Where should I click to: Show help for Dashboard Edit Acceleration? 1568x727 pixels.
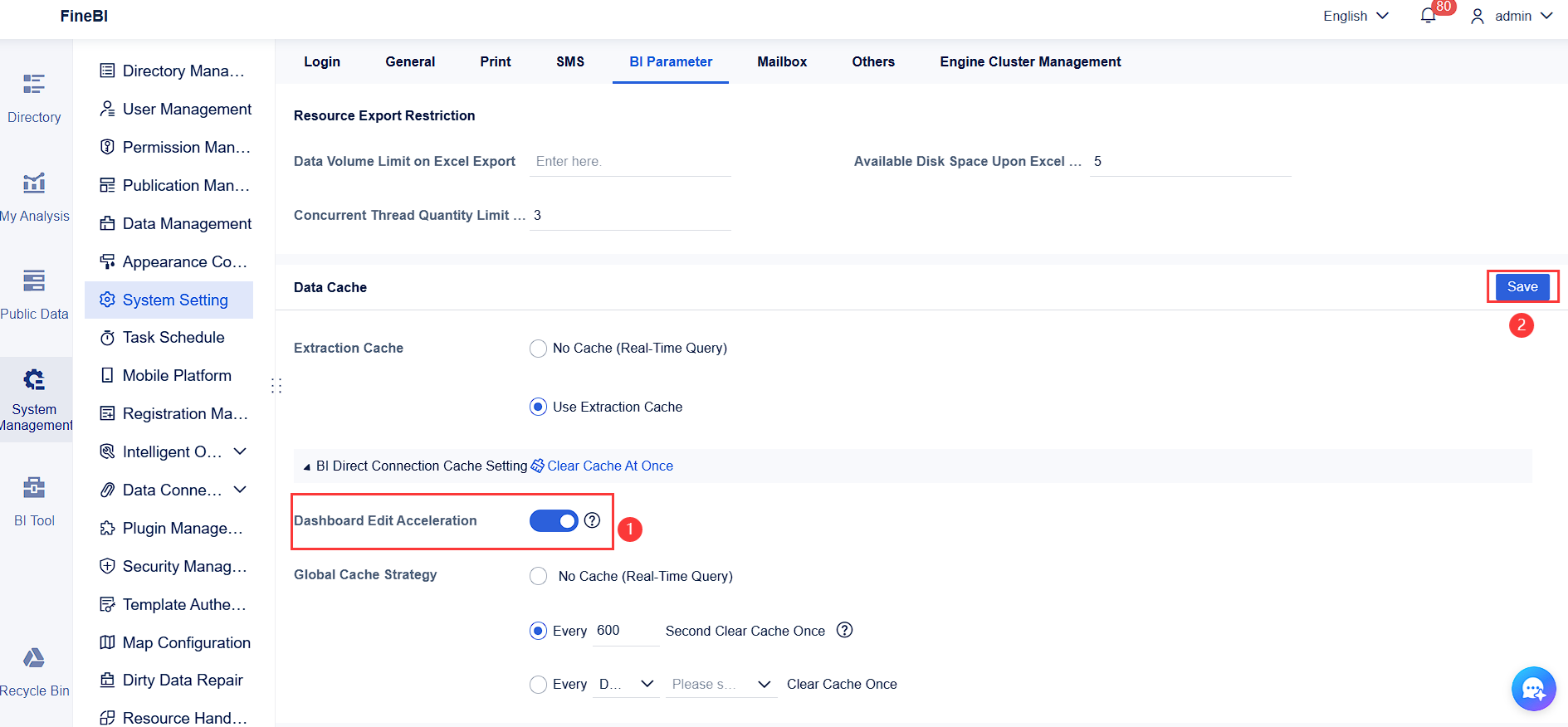pyautogui.click(x=592, y=520)
